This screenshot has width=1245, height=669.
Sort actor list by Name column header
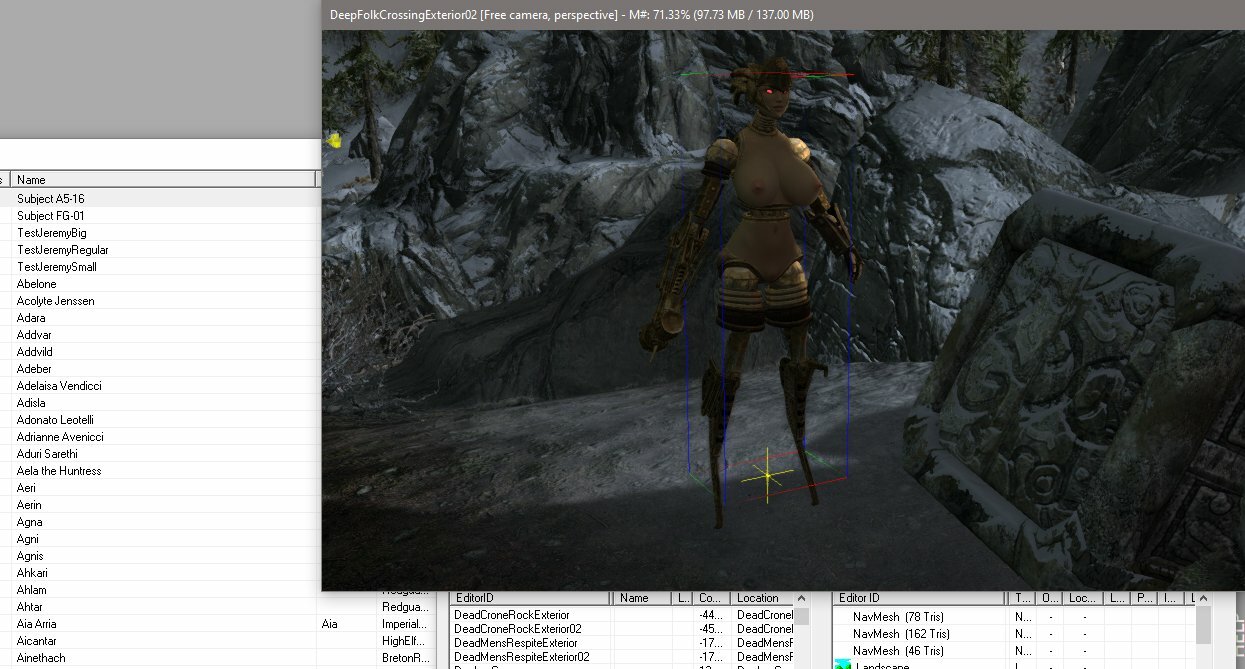(164, 180)
